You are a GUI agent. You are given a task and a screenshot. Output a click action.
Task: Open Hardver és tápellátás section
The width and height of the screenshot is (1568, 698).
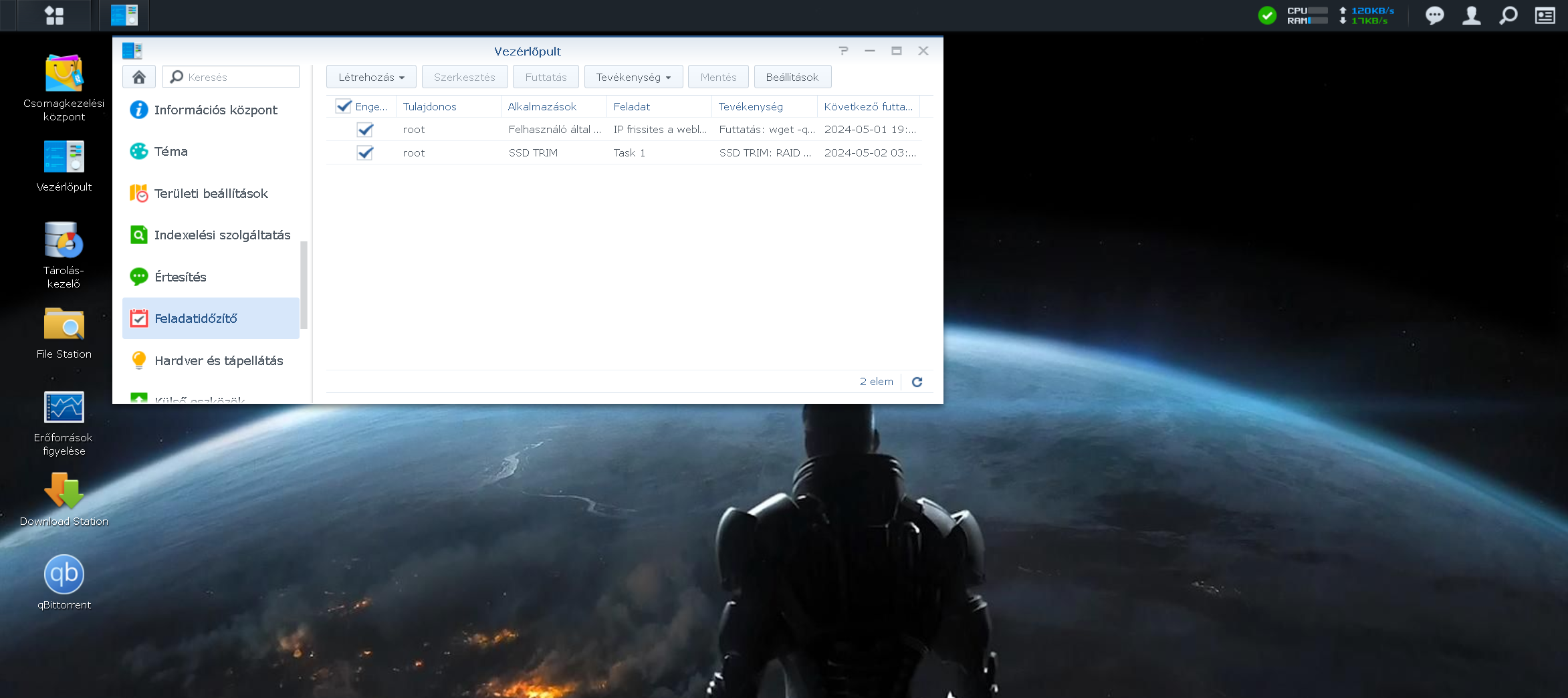pos(219,360)
